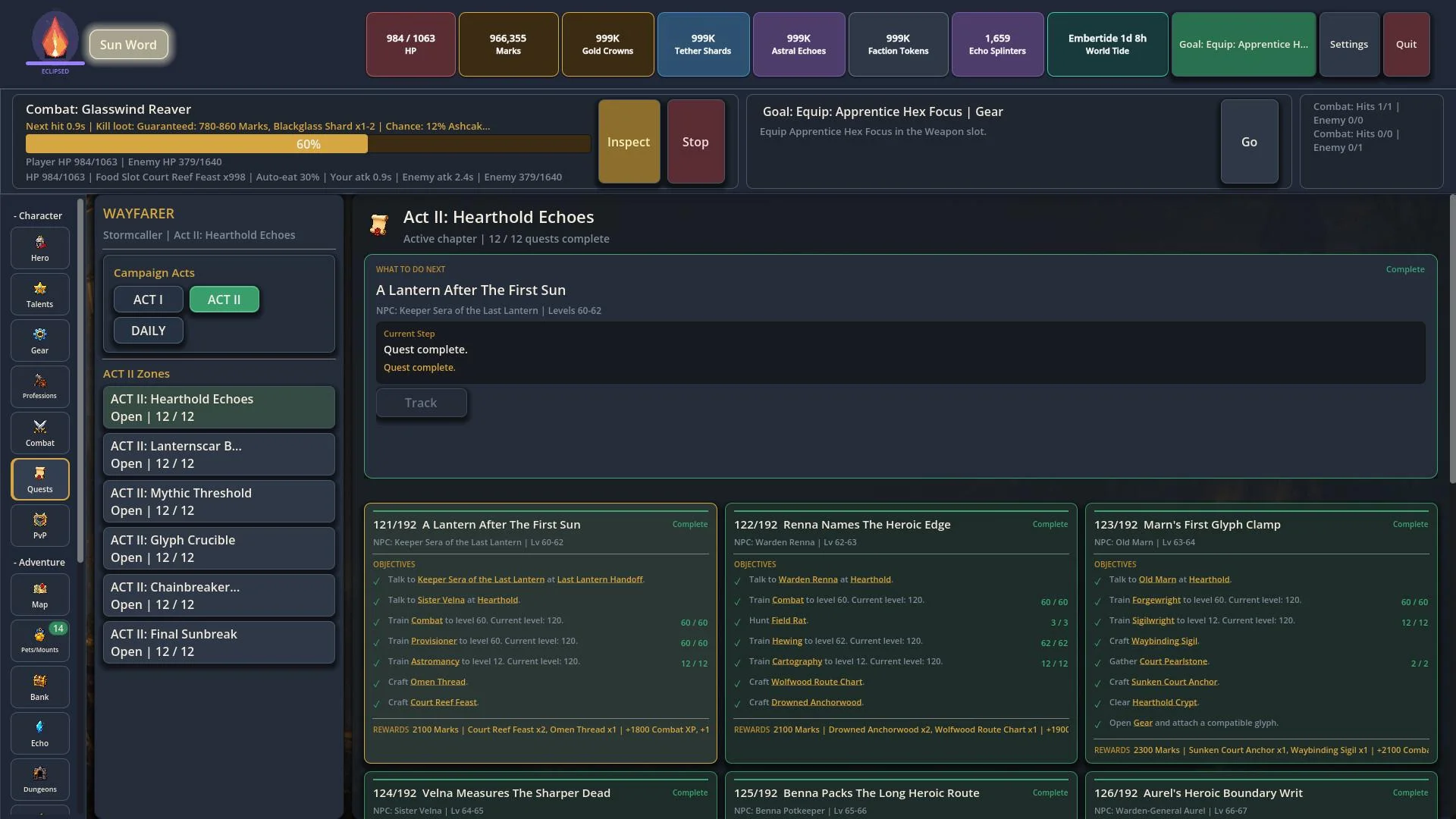The image size is (1456, 819).
Task: Click the main quest panel scrollbar
Action: 1452,339
